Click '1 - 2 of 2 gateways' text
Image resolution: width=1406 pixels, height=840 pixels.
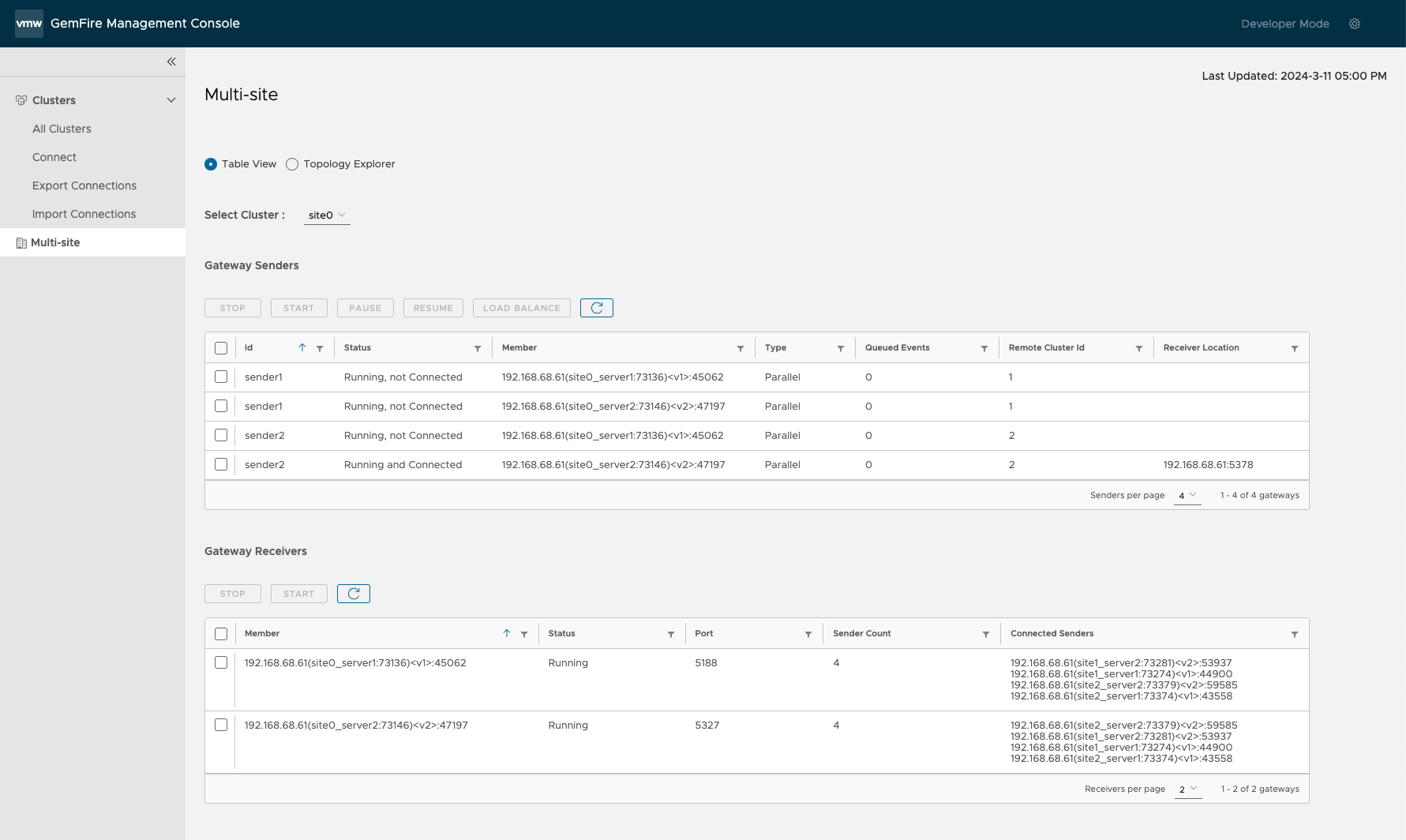click(x=1260, y=789)
